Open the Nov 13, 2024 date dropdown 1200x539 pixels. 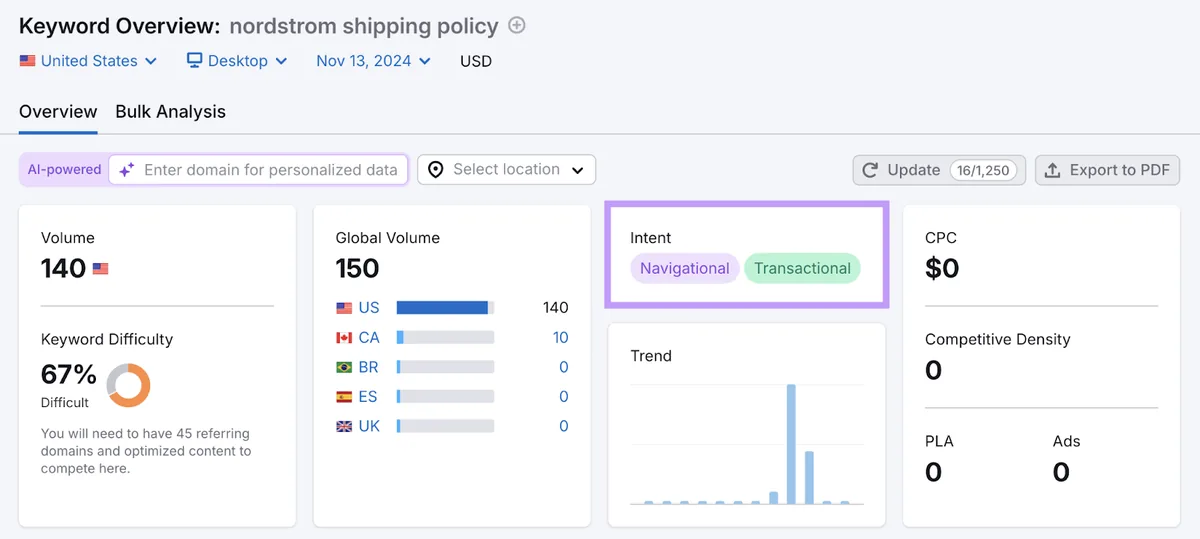[x=373, y=61]
